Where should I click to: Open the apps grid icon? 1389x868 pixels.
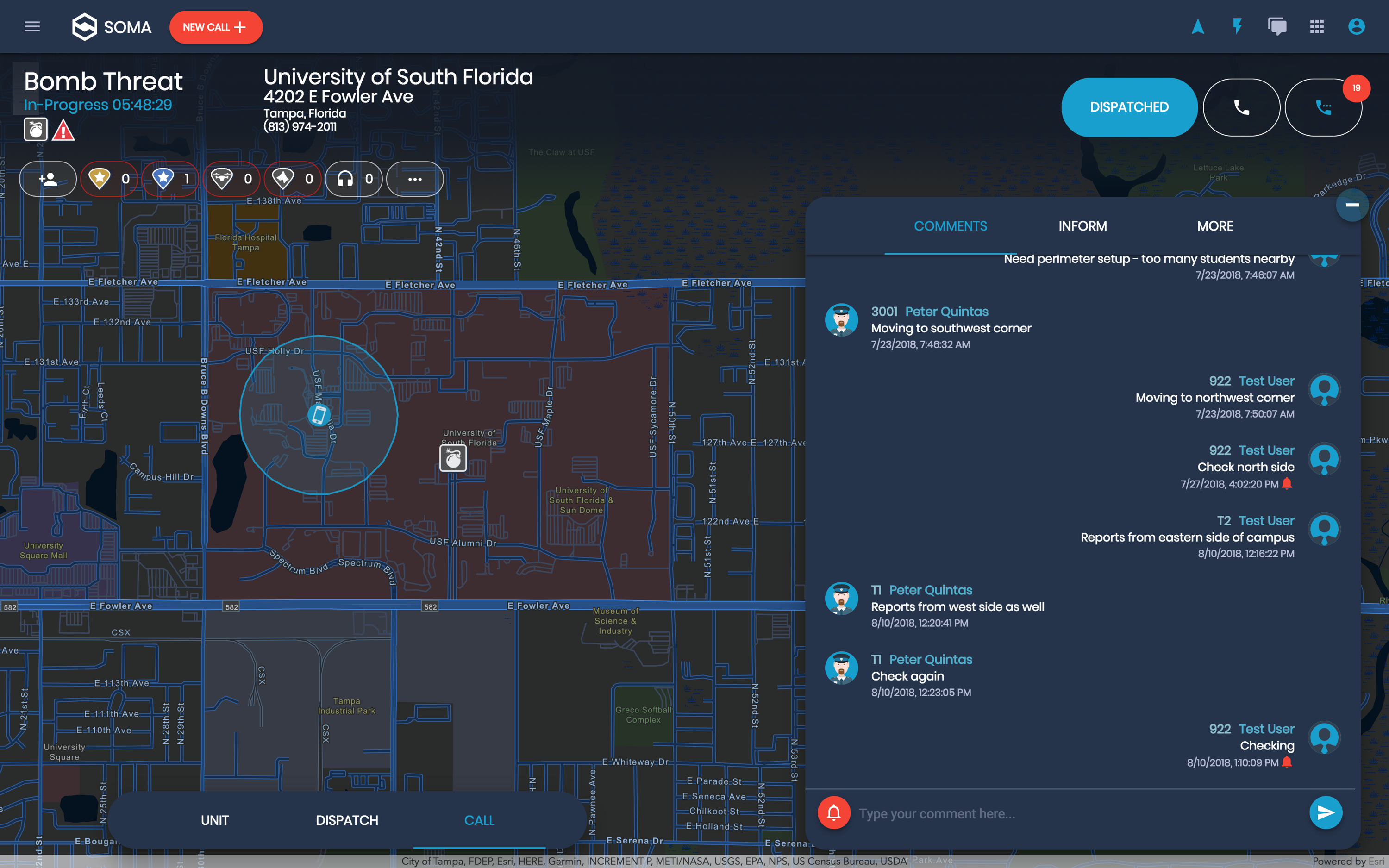[1317, 27]
